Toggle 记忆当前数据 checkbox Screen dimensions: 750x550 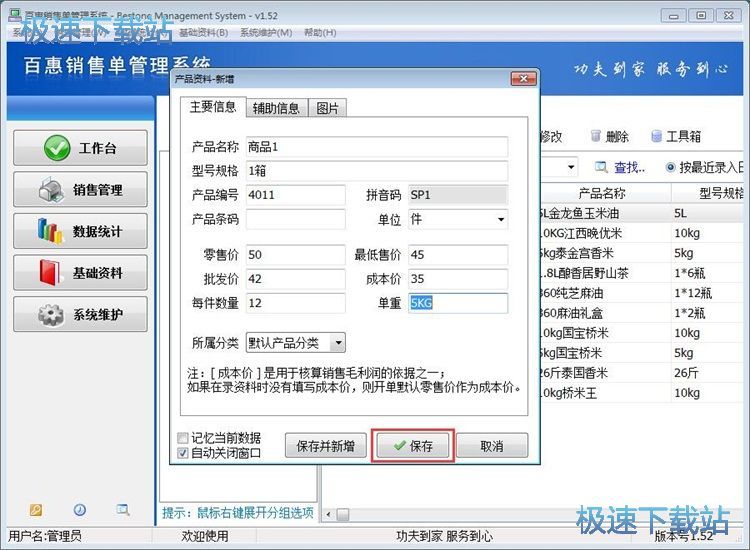[183, 438]
